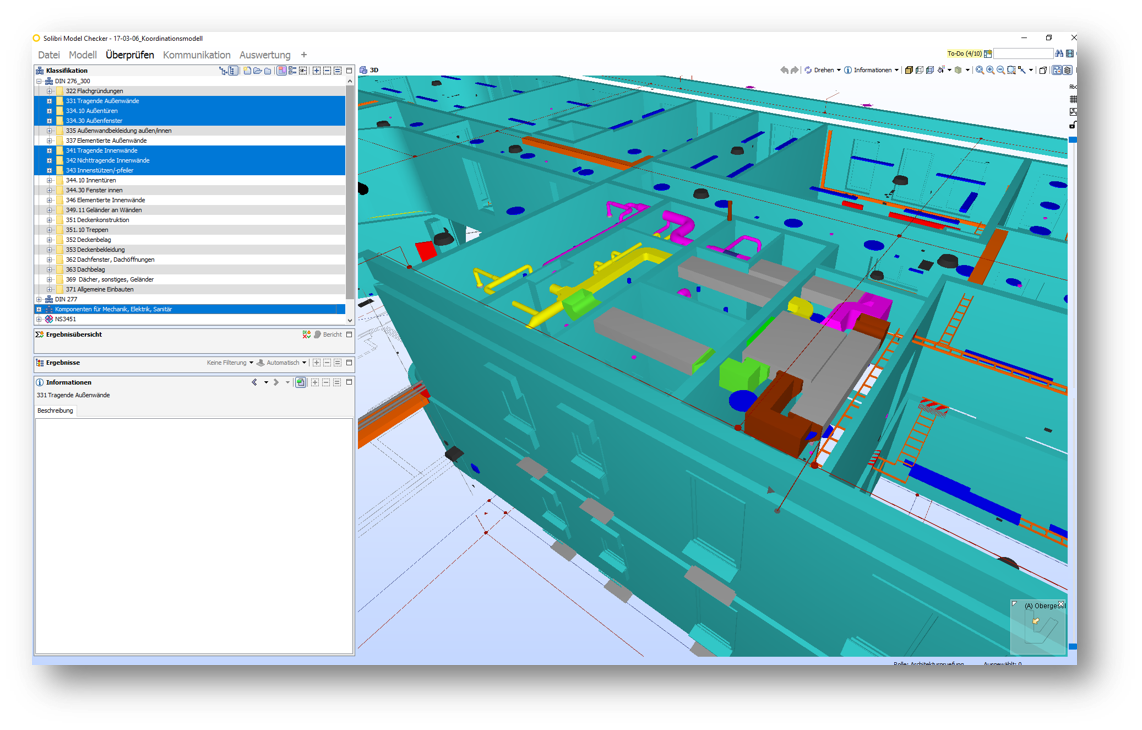The height and width of the screenshot is (730, 1142).
Task: Expand 351.10 Treppen node
Action: [x=50, y=229]
